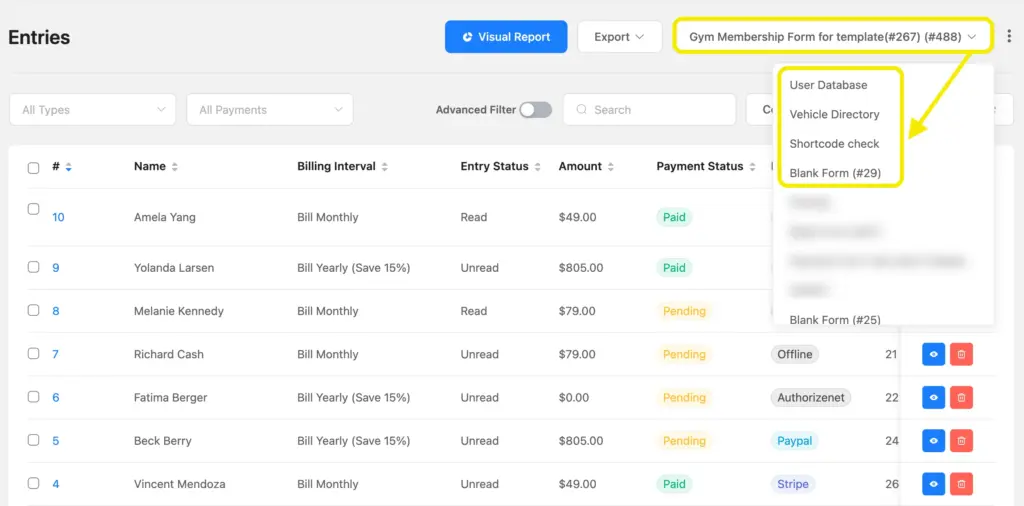Viewport: 1024px width, 506px height.
Task: Select all entries with header checkbox
Action: coord(33,167)
